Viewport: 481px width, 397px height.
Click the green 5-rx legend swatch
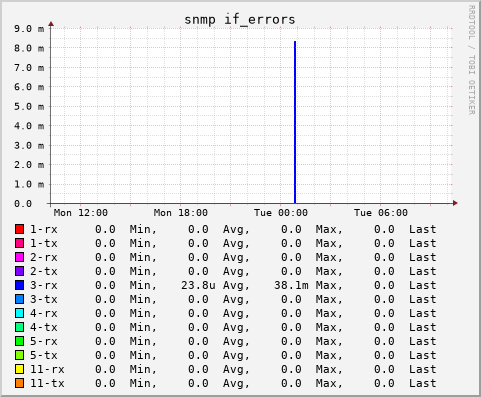click(x=19, y=341)
